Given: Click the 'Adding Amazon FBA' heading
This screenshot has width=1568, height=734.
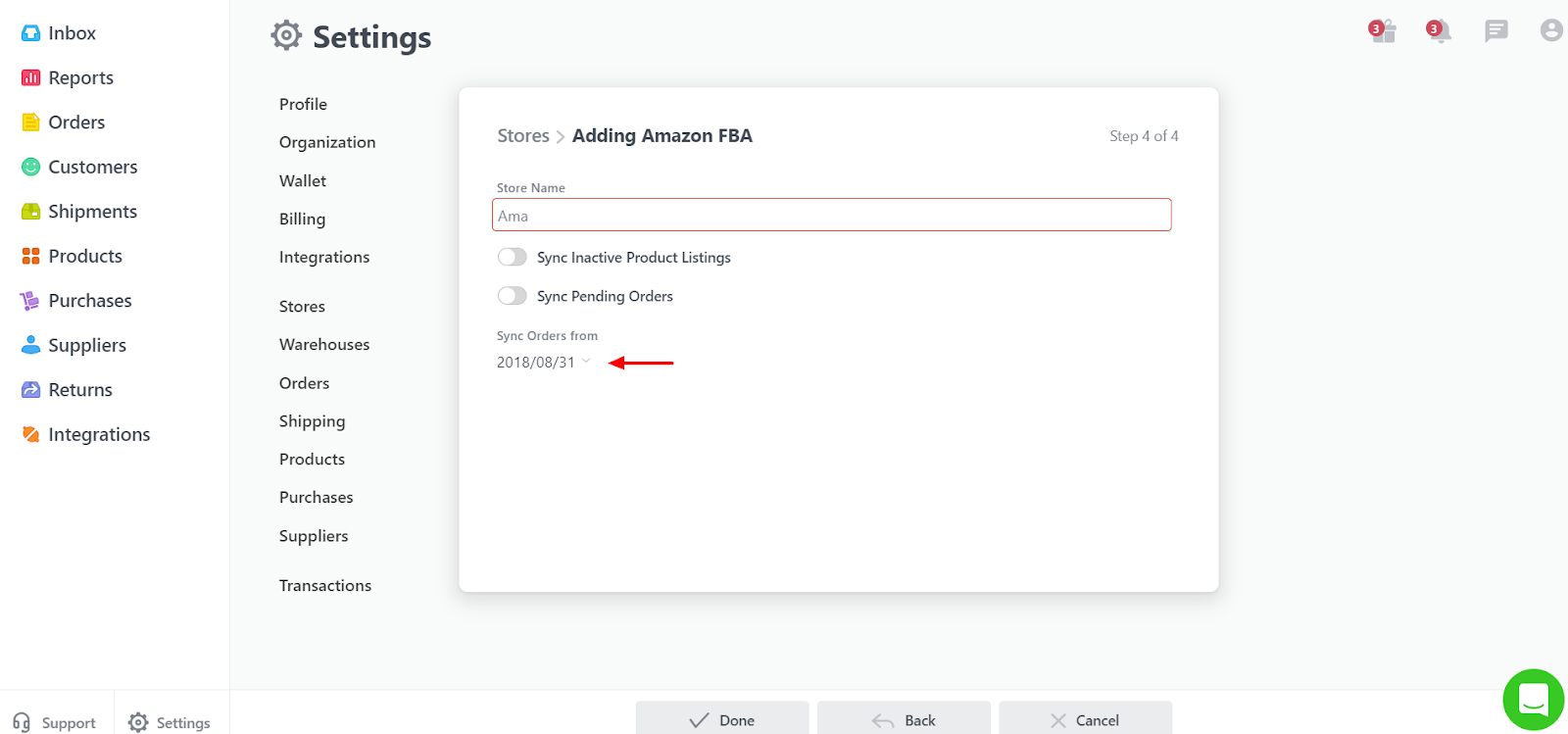Looking at the screenshot, I should pyautogui.click(x=662, y=136).
